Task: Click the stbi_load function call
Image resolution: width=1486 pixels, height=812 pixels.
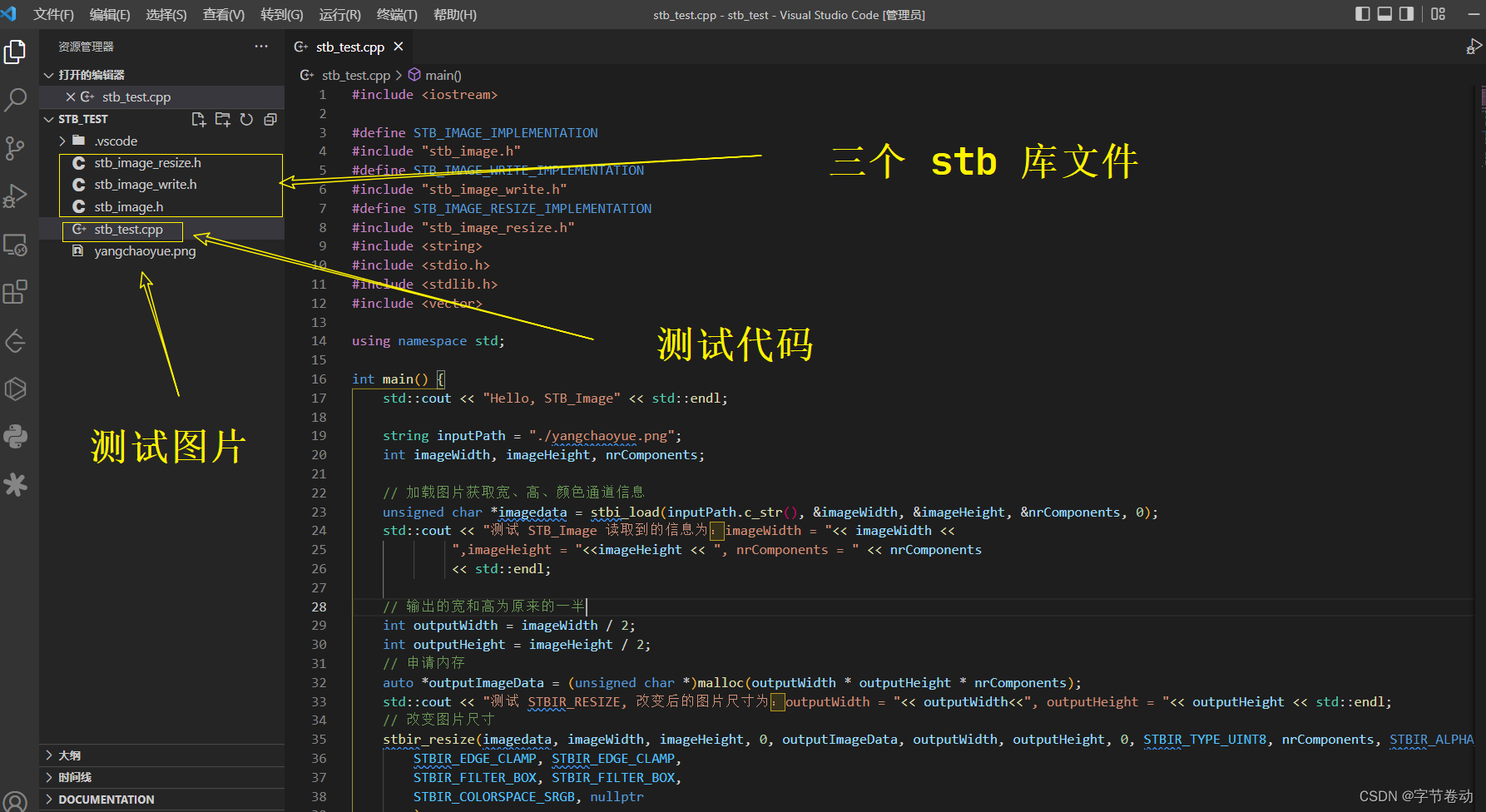Action: (625, 512)
